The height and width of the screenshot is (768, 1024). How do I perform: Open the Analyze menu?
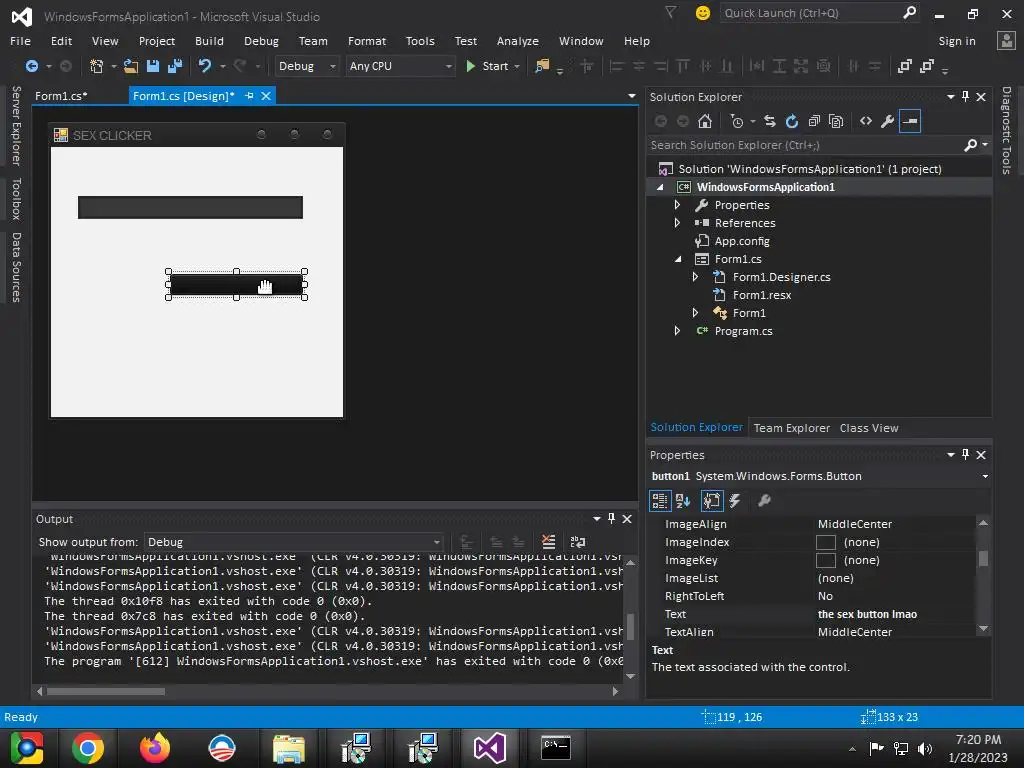[517, 41]
